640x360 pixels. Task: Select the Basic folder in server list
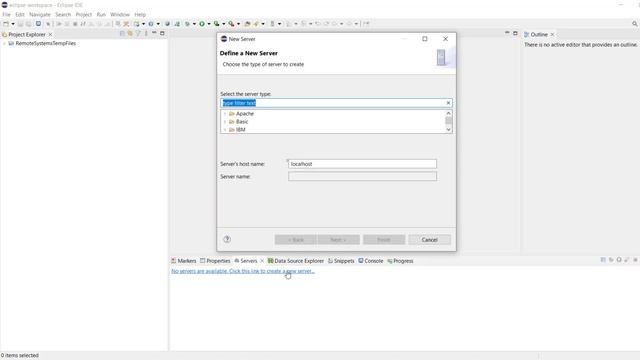coord(242,122)
